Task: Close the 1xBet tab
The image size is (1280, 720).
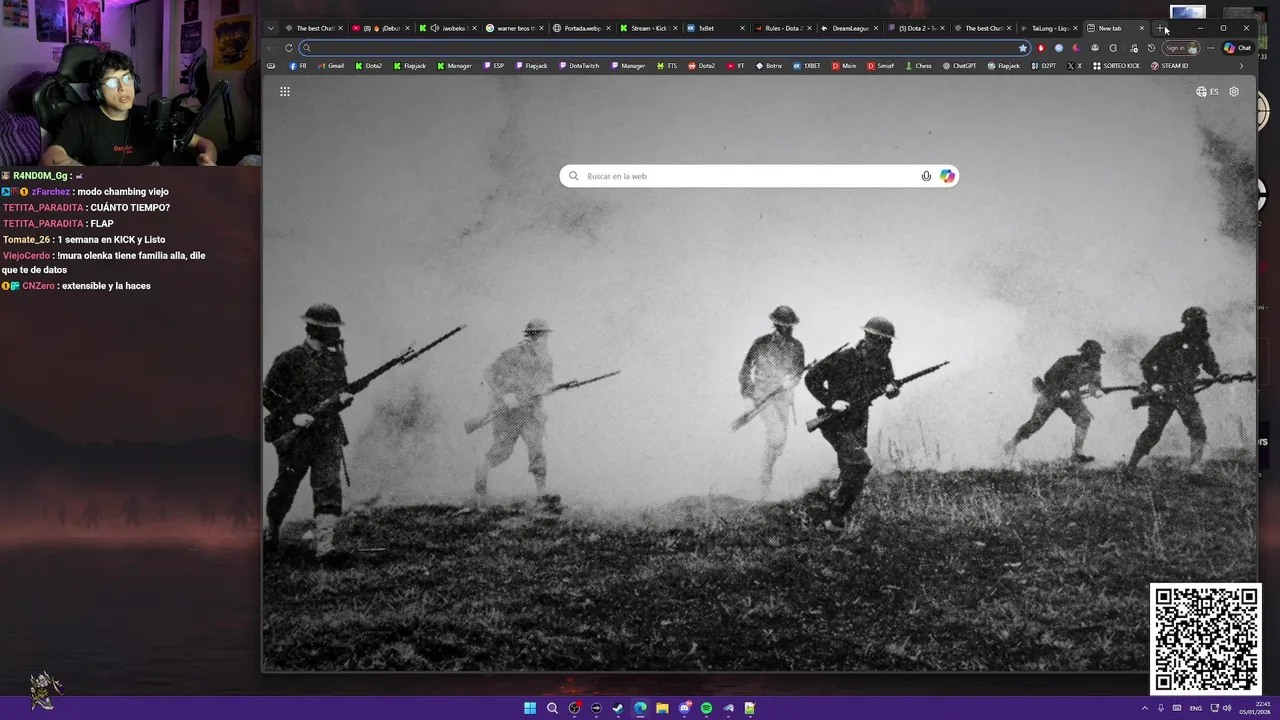Action: pyautogui.click(x=742, y=28)
